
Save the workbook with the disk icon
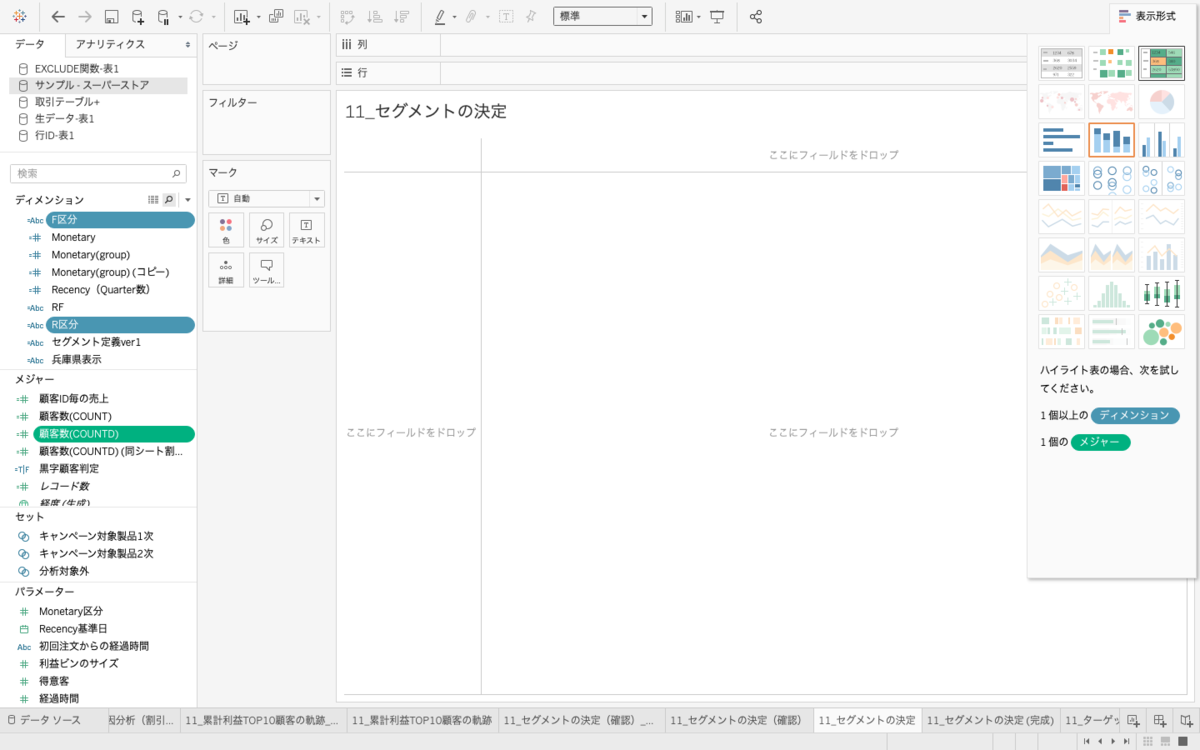[112, 16]
